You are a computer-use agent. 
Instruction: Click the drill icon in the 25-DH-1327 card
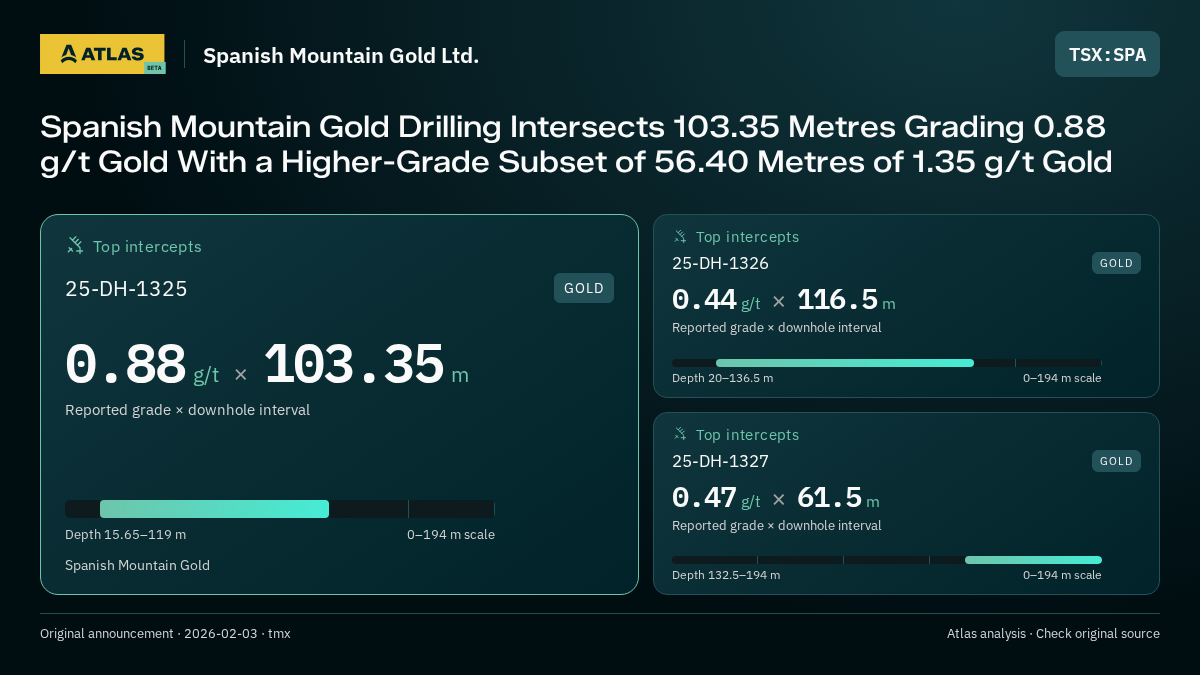pyautogui.click(x=680, y=434)
